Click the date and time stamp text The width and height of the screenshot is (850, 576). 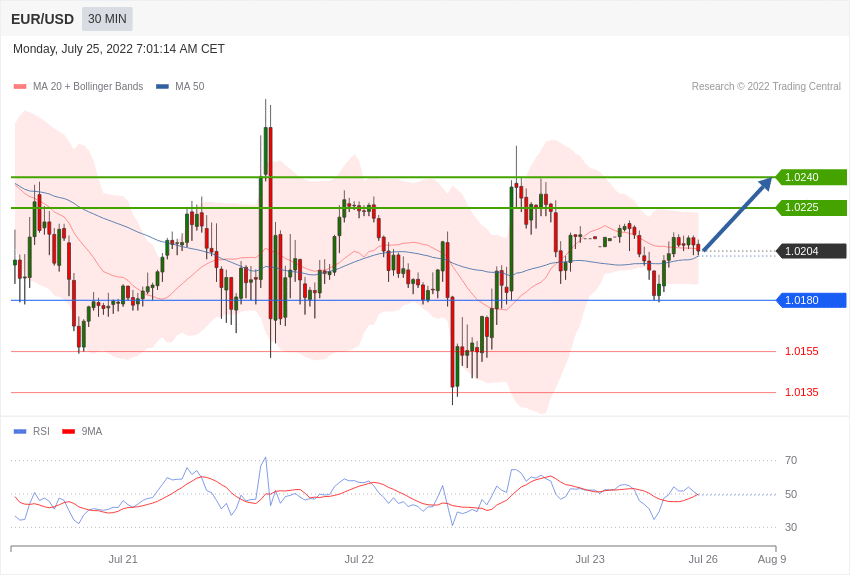[x=119, y=49]
